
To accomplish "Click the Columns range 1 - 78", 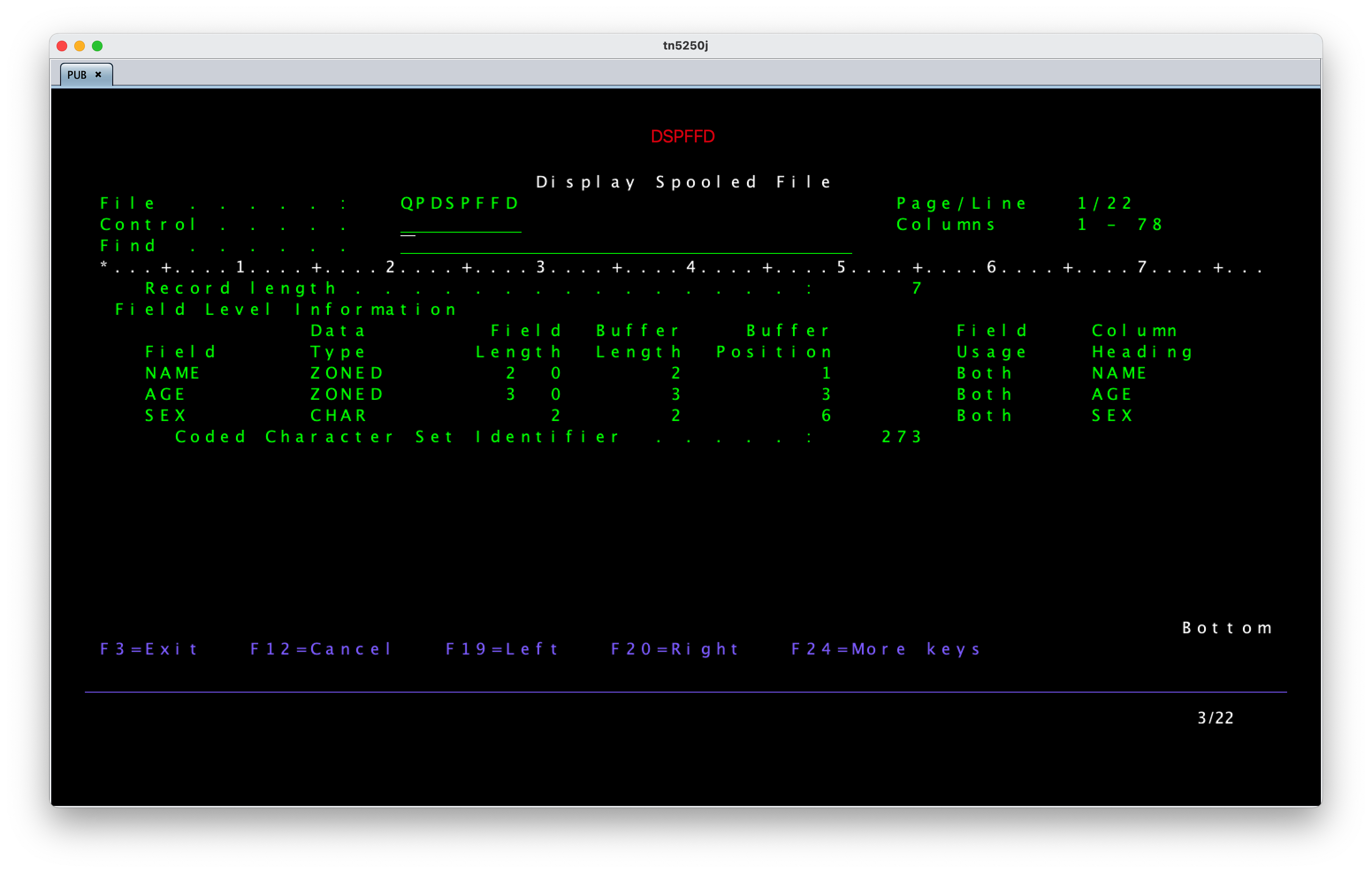I will point(1119,225).
